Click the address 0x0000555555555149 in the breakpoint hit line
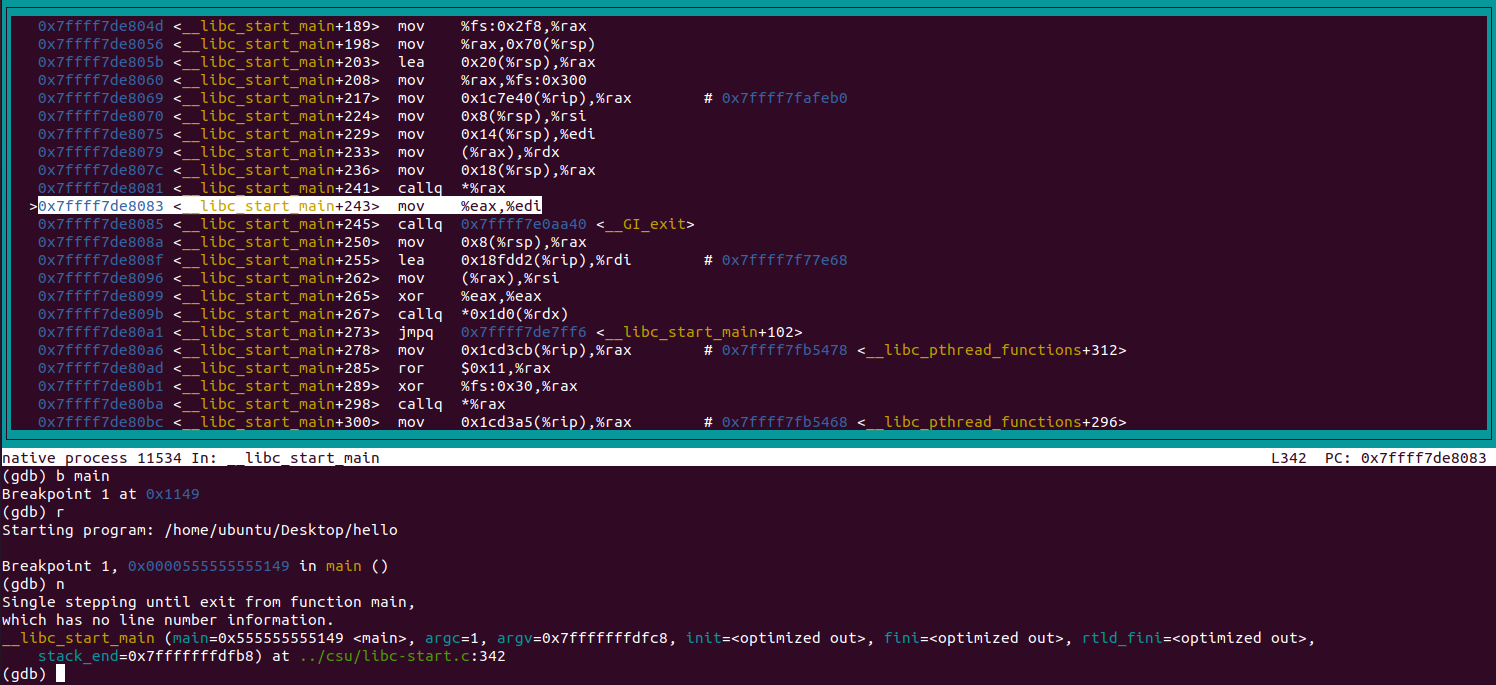 tap(208, 566)
